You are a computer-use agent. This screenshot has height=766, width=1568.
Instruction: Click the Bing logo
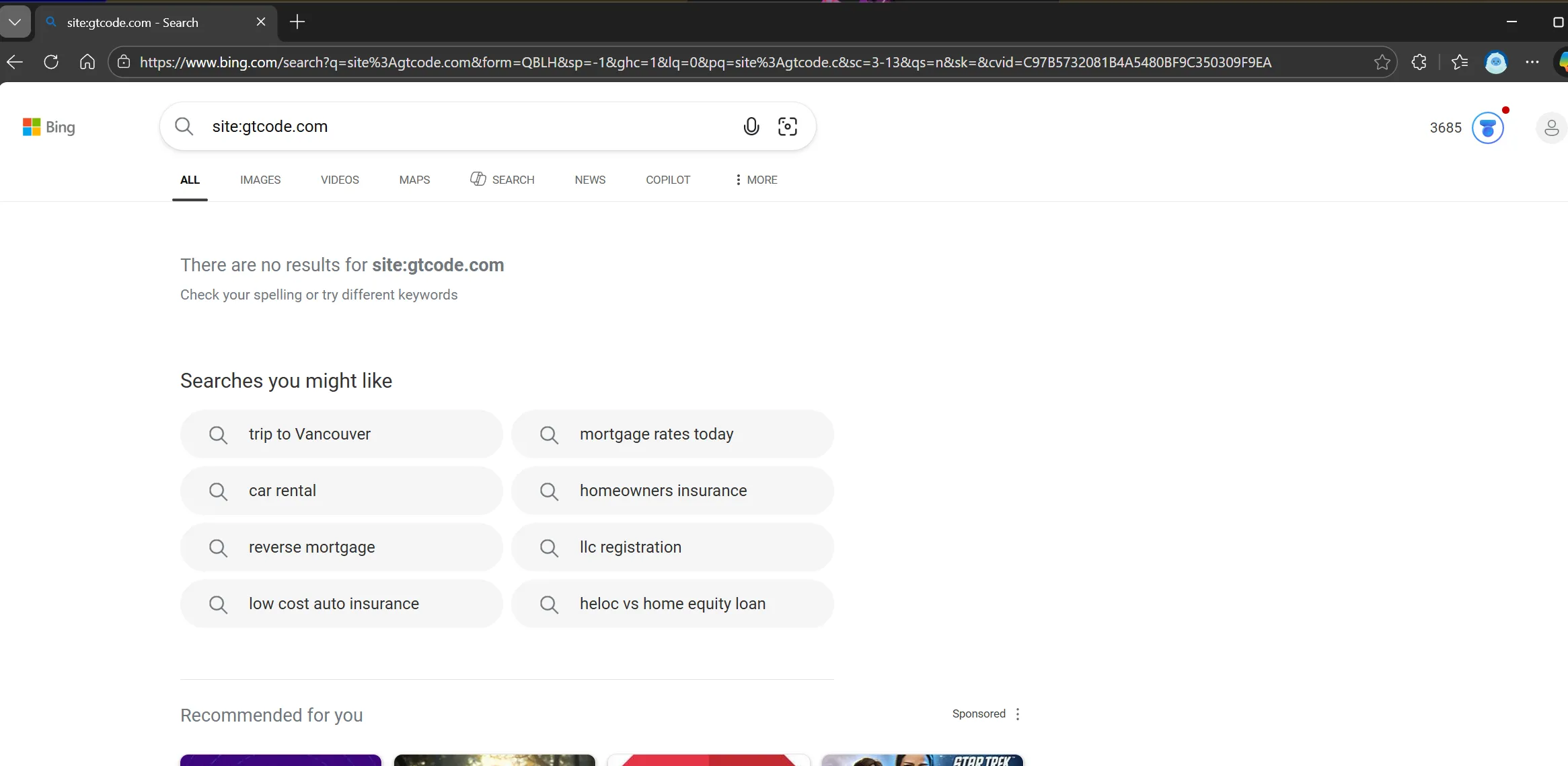point(48,127)
